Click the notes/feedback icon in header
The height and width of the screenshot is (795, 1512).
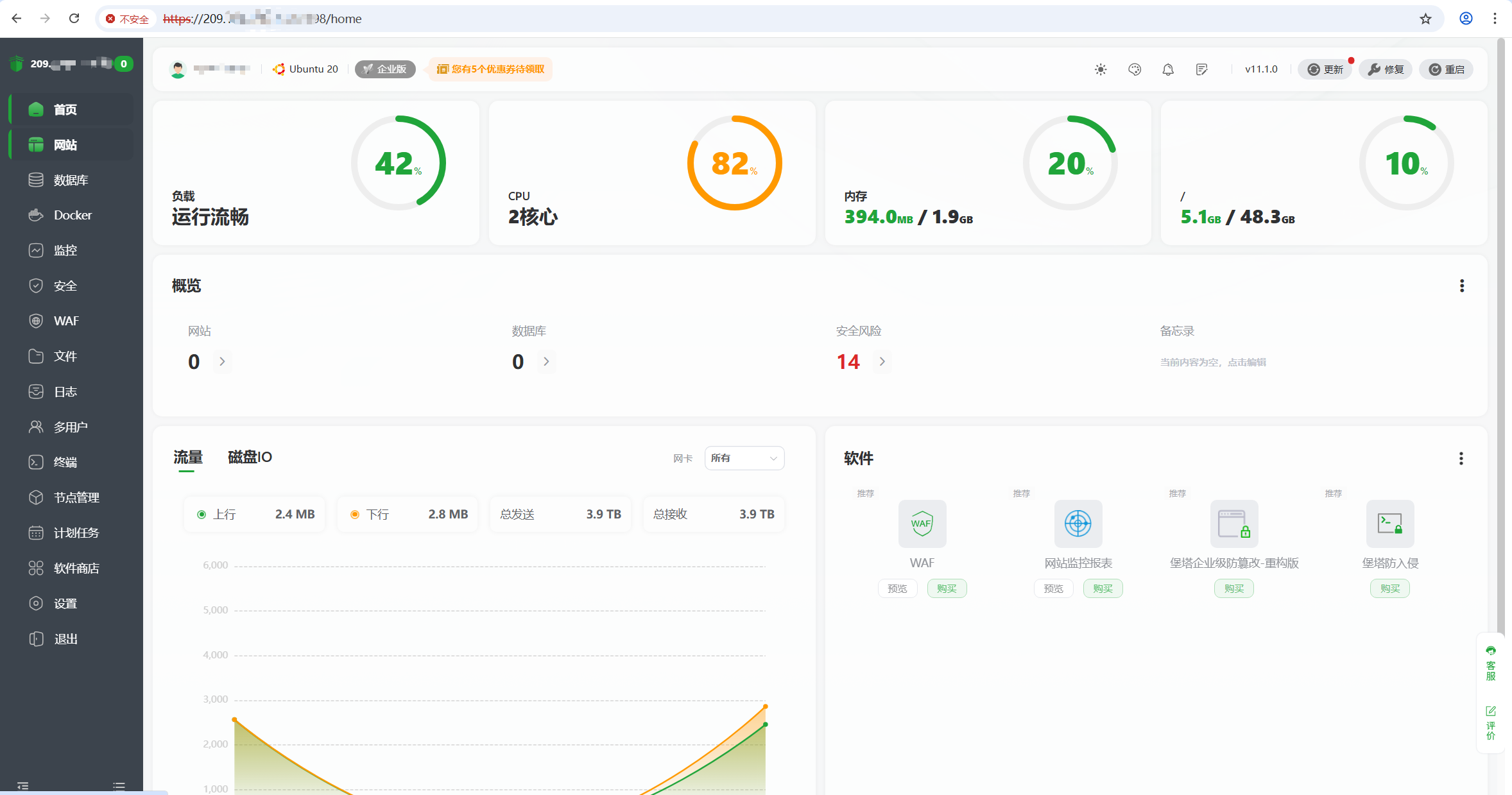pos(1202,69)
